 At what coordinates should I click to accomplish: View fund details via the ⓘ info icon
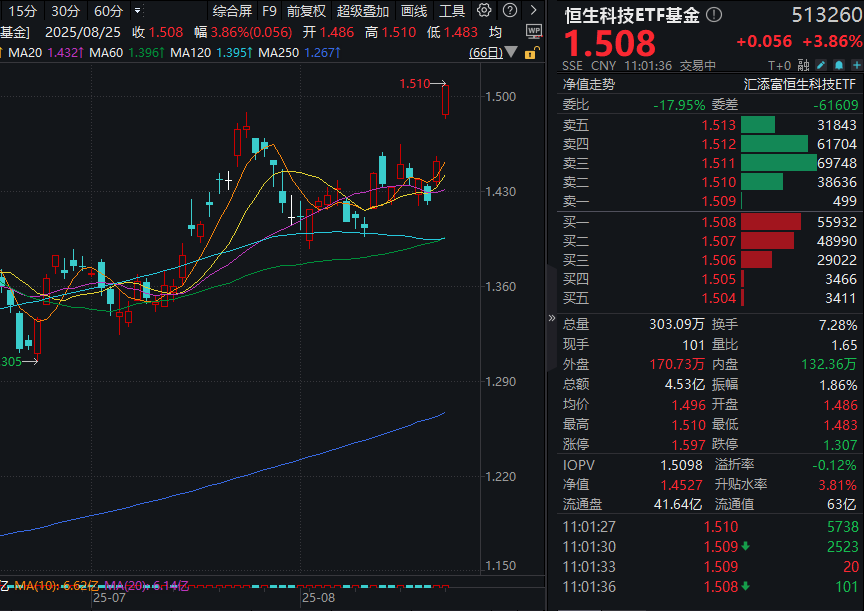(712, 14)
